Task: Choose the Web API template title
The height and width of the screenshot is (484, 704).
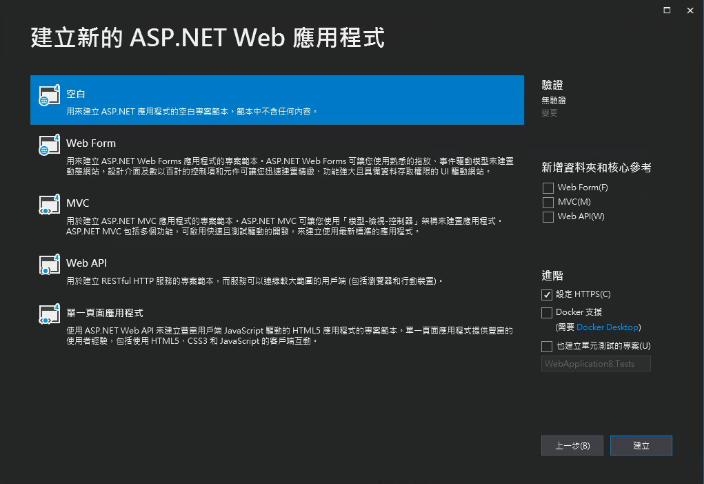Action: (x=86, y=263)
